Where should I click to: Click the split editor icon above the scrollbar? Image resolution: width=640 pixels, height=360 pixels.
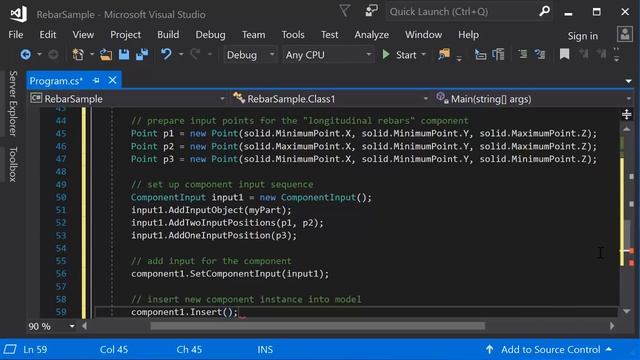627,114
